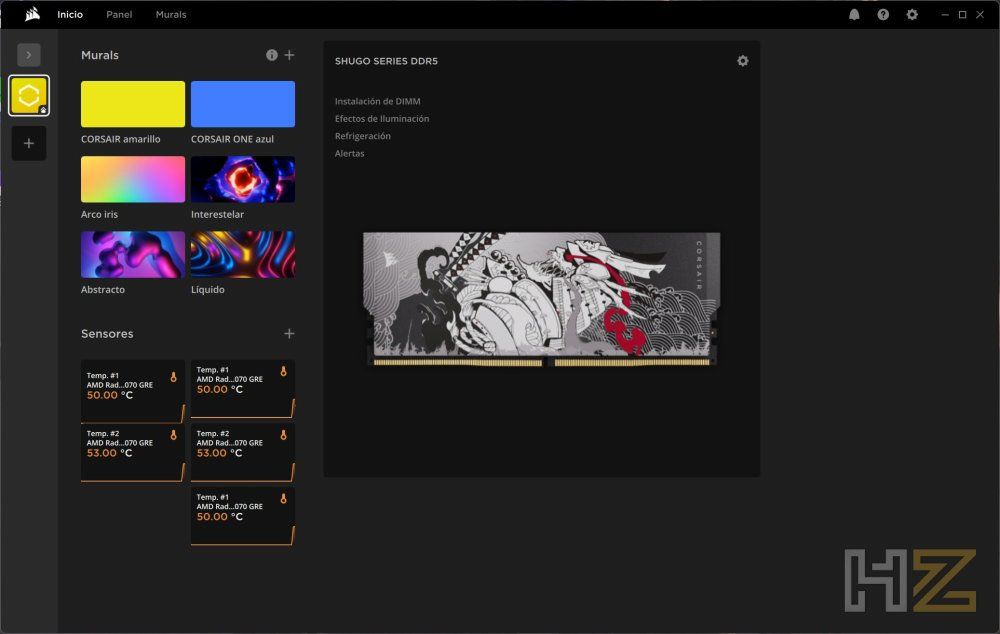Switch to the Murals tab
1000x634 pixels.
tap(171, 14)
